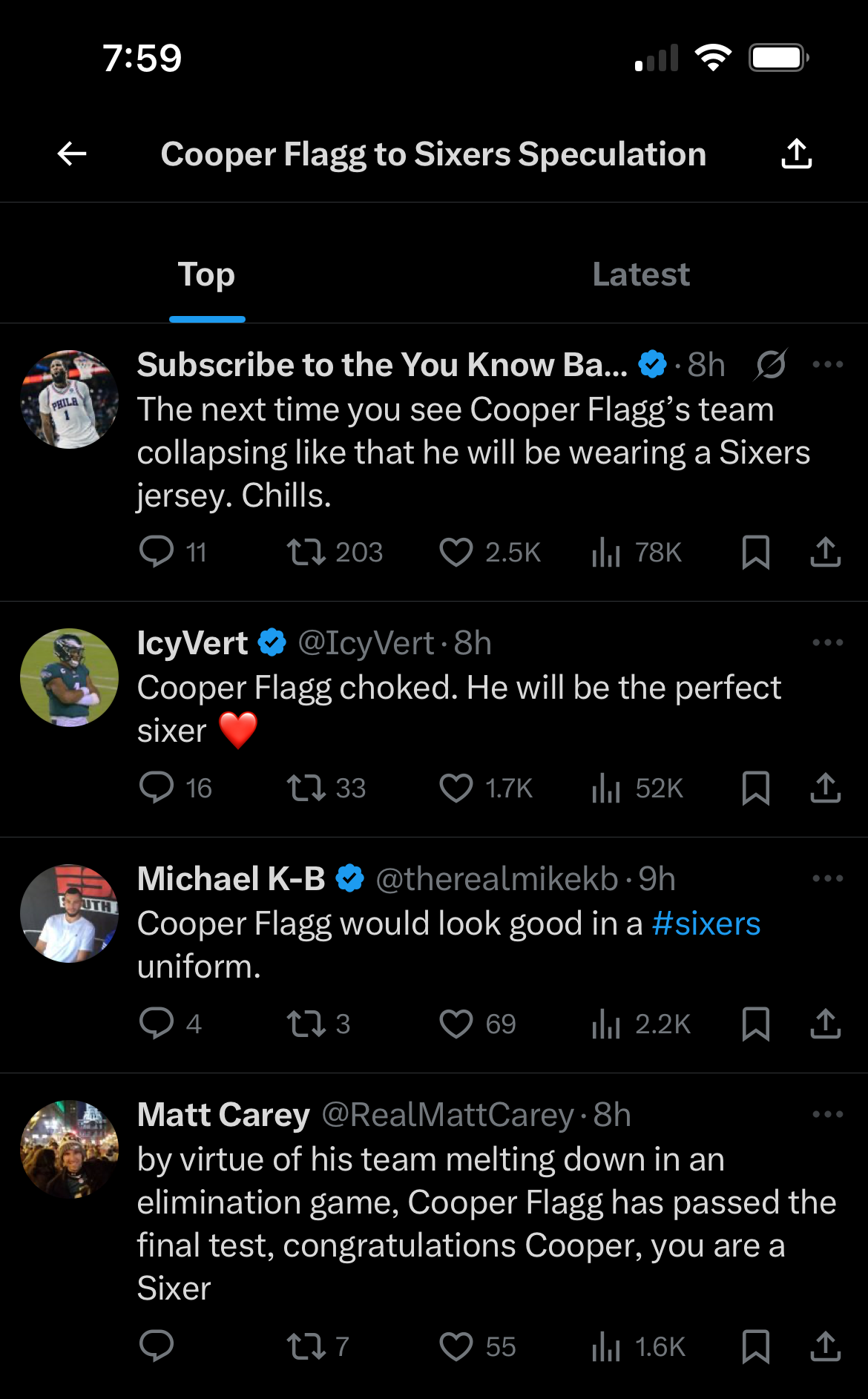View analytics on Michael K-B's post
Viewport: 868px width, 1399px height.
point(606,1024)
